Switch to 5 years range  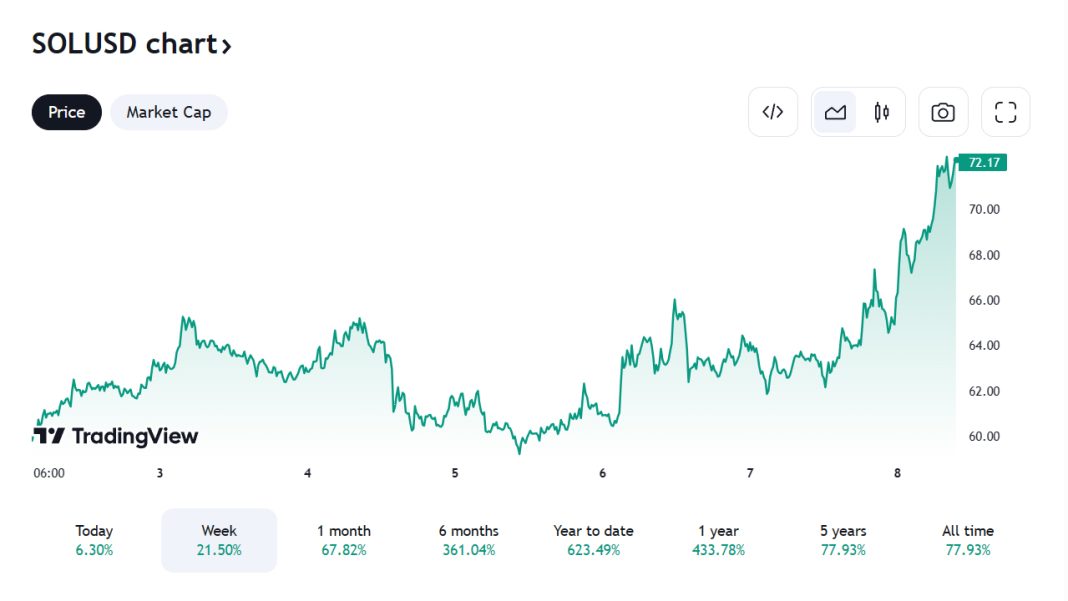[843, 540]
